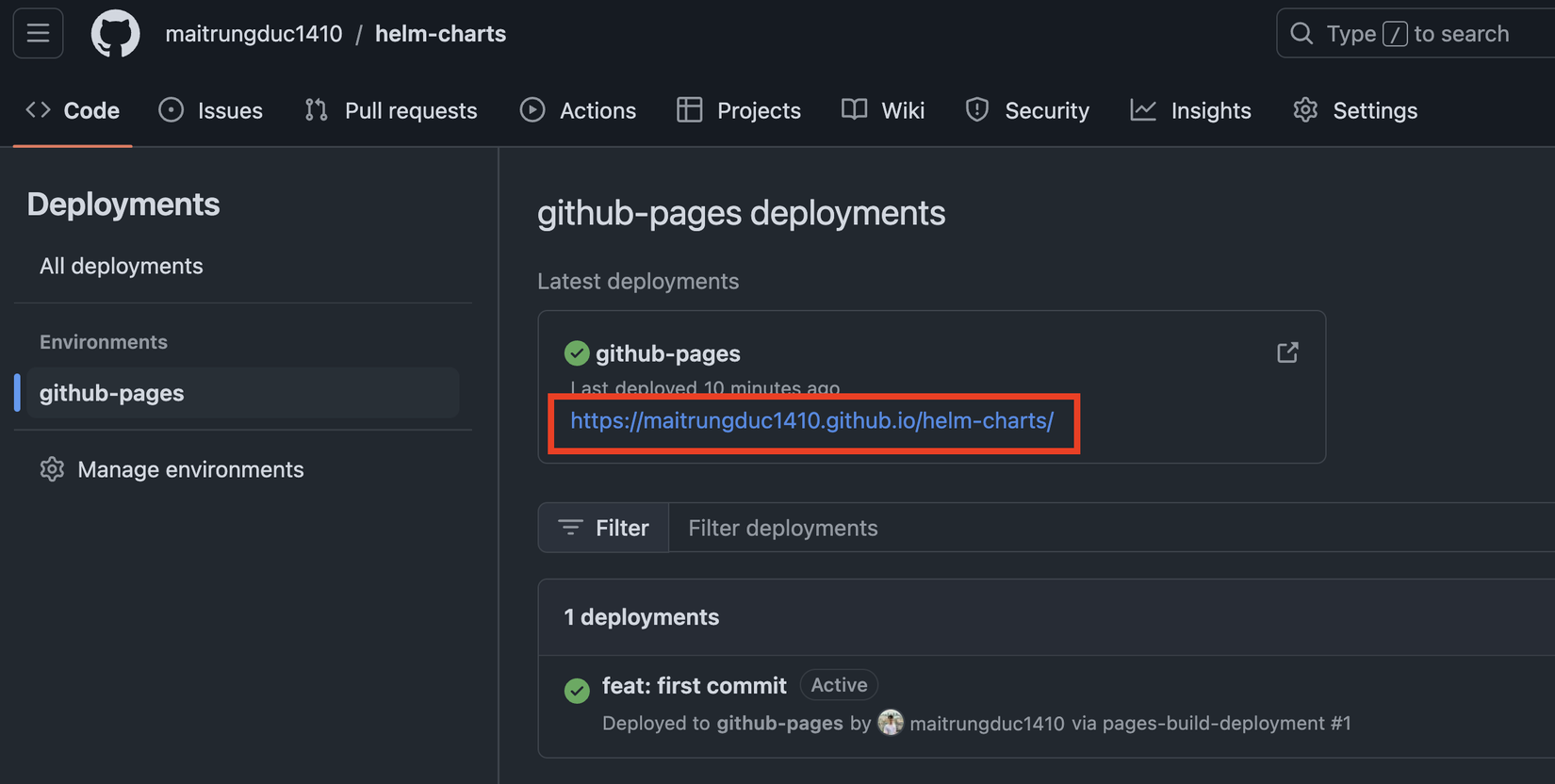Switch to the Issues tab
Viewport: 1555px width, 784px height.
(211, 110)
